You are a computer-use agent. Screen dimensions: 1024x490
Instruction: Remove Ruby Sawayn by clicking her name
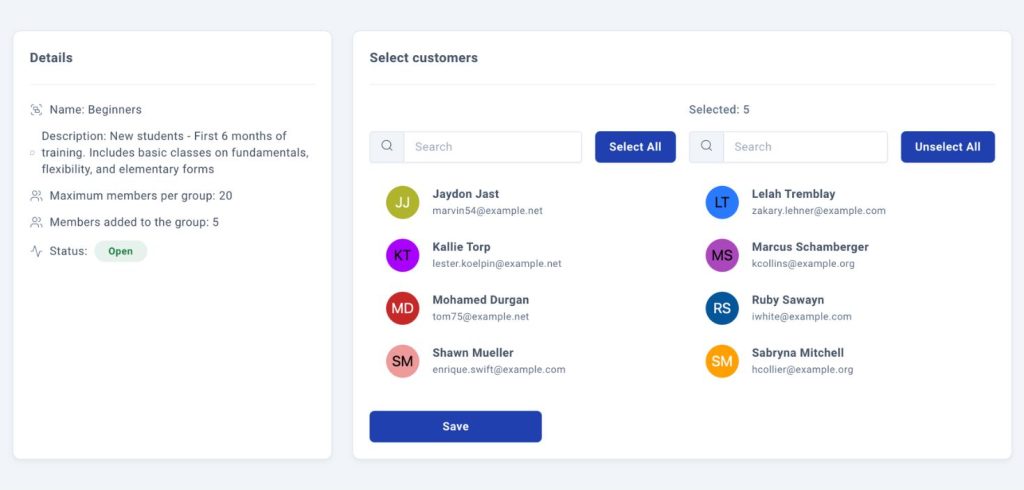pos(788,300)
